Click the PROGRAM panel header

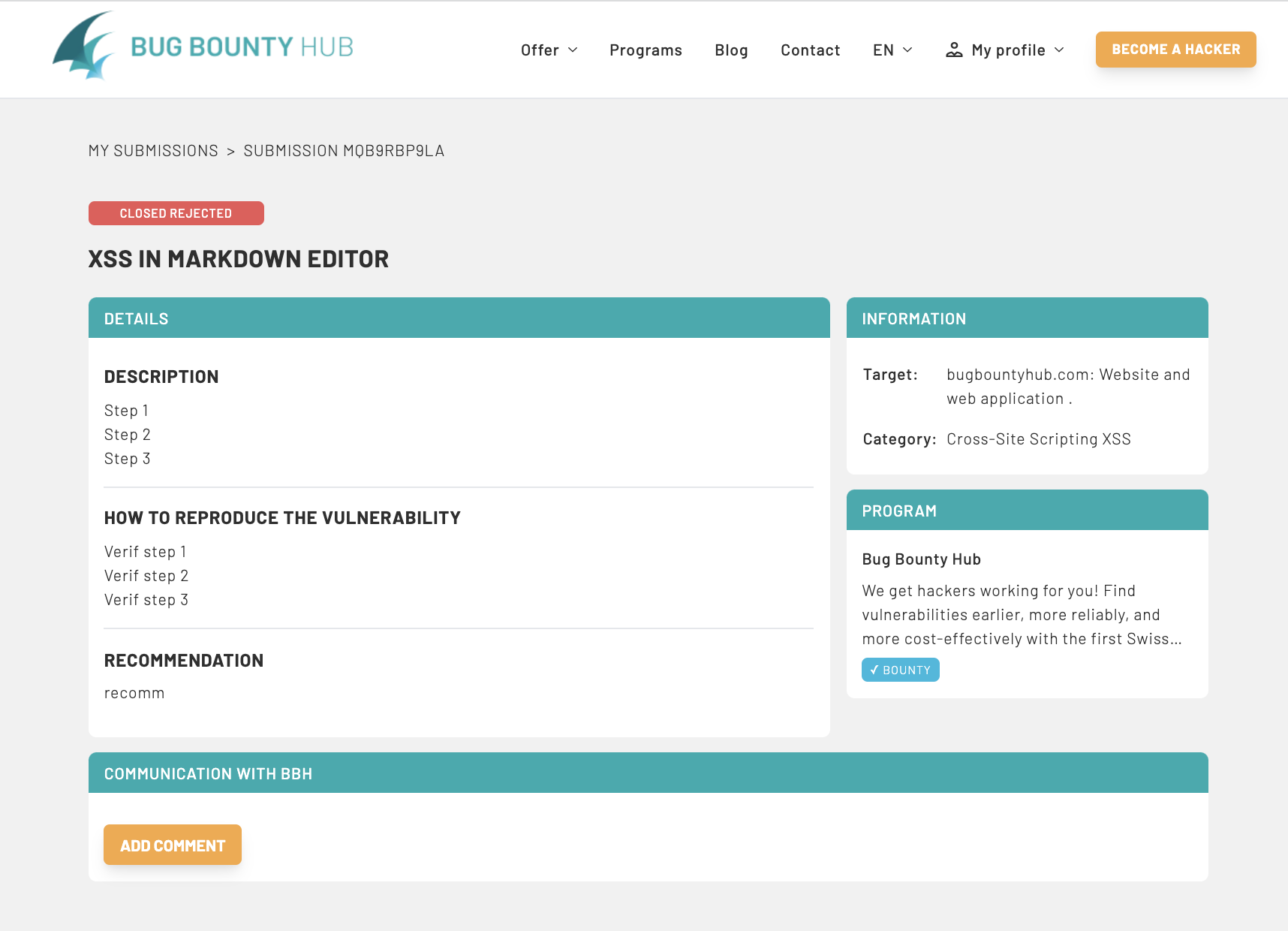pos(1028,510)
